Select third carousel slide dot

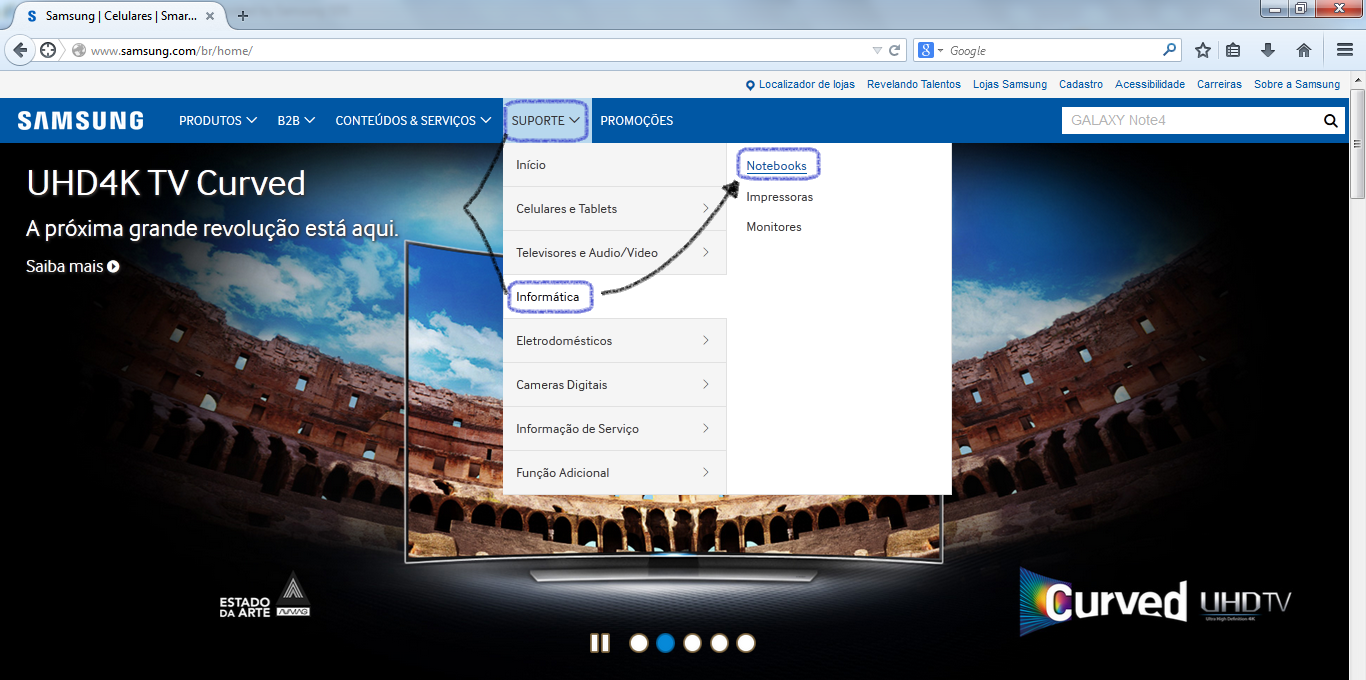pyautogui.click(x=692, y=643)
